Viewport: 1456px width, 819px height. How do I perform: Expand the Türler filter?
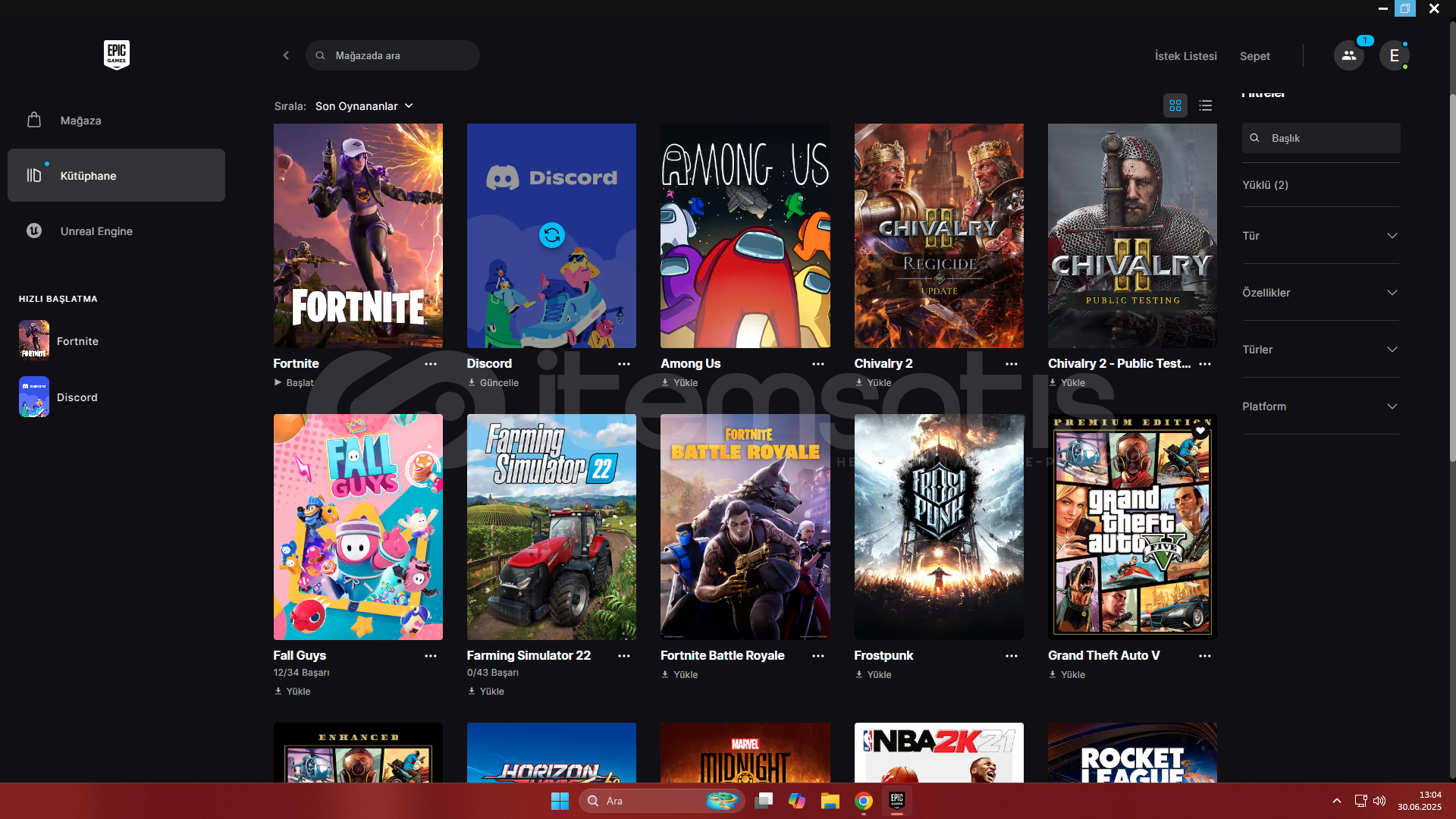[1320, 350]
